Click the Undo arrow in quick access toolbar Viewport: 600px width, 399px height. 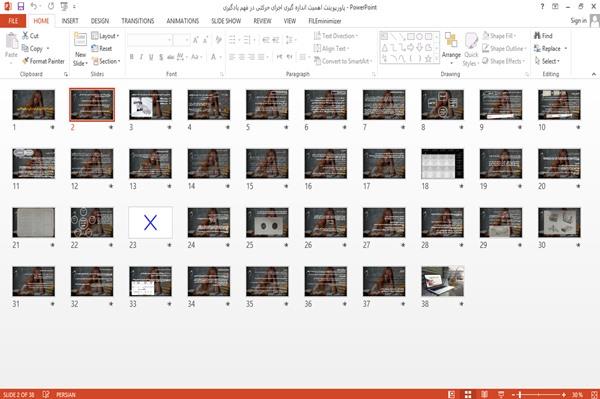[34, 7]
